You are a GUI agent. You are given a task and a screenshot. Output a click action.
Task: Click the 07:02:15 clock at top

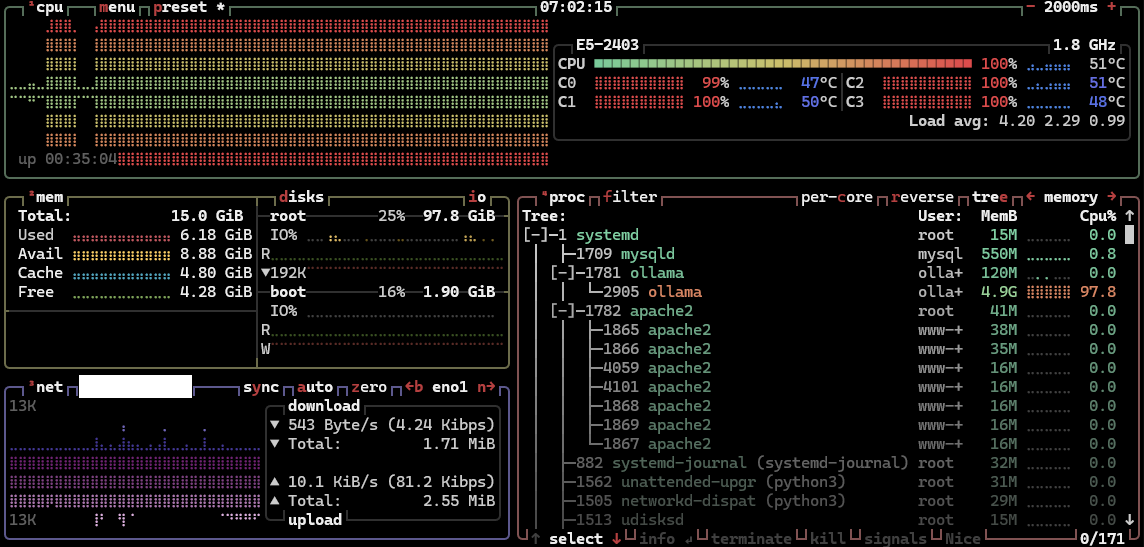pos(576,7)
